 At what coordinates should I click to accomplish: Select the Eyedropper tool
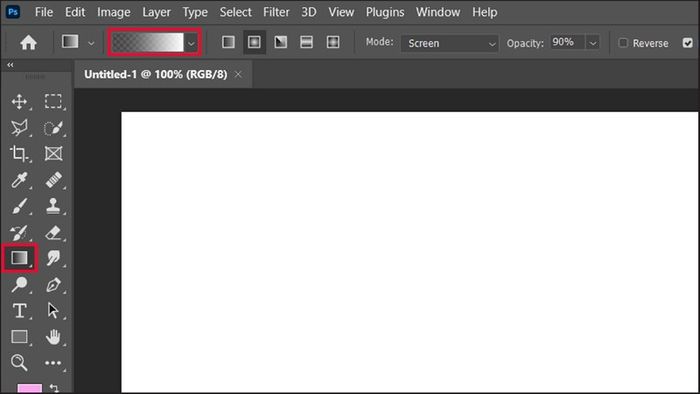pyautogui.click(x=19, y=180)
